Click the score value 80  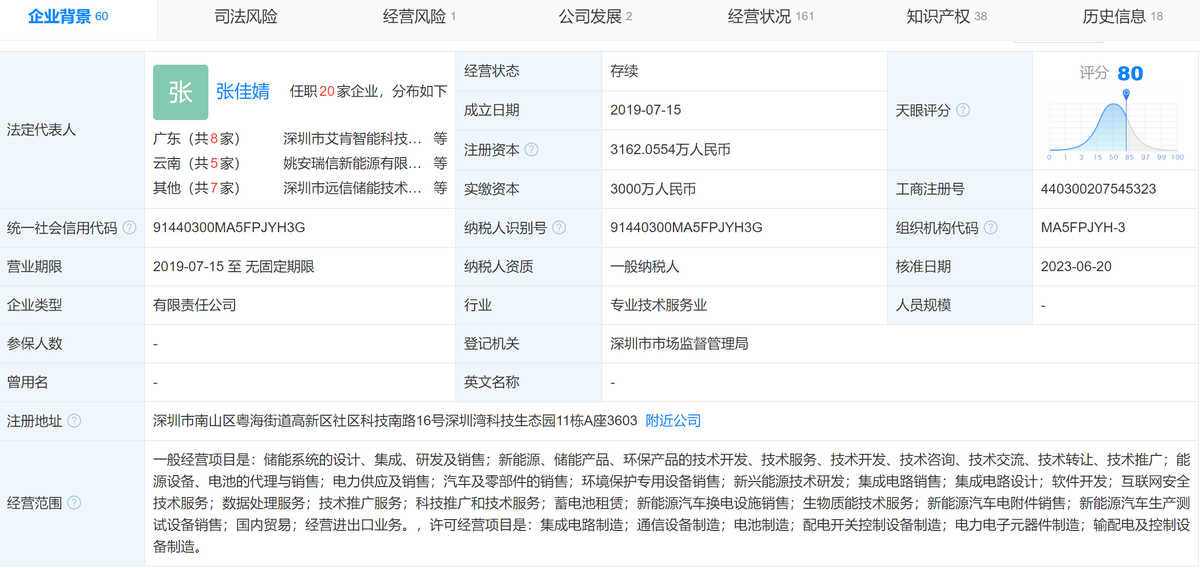(x=1130, y=74)
